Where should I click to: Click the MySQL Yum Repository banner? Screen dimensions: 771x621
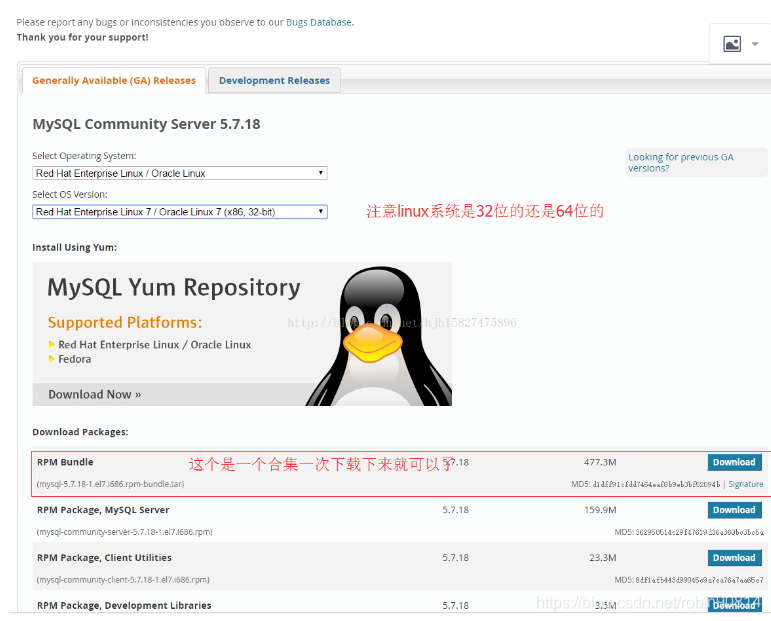point(242,334)
